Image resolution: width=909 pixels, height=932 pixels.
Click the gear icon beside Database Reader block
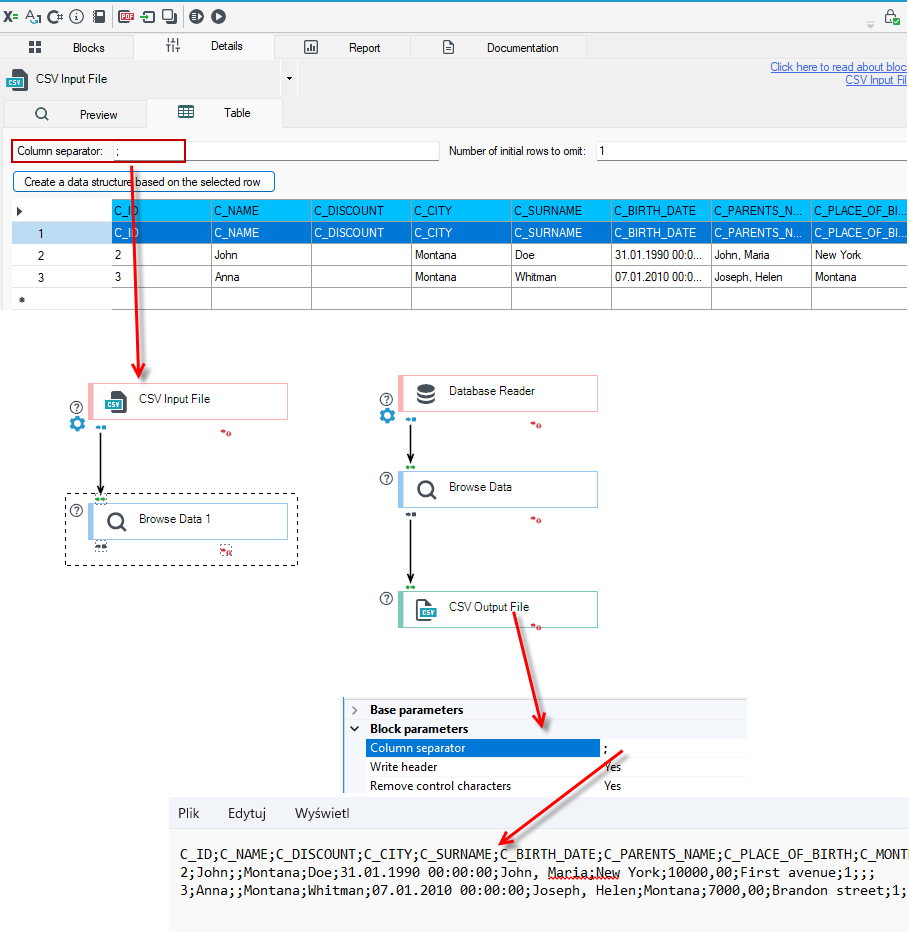click(387, 415)
